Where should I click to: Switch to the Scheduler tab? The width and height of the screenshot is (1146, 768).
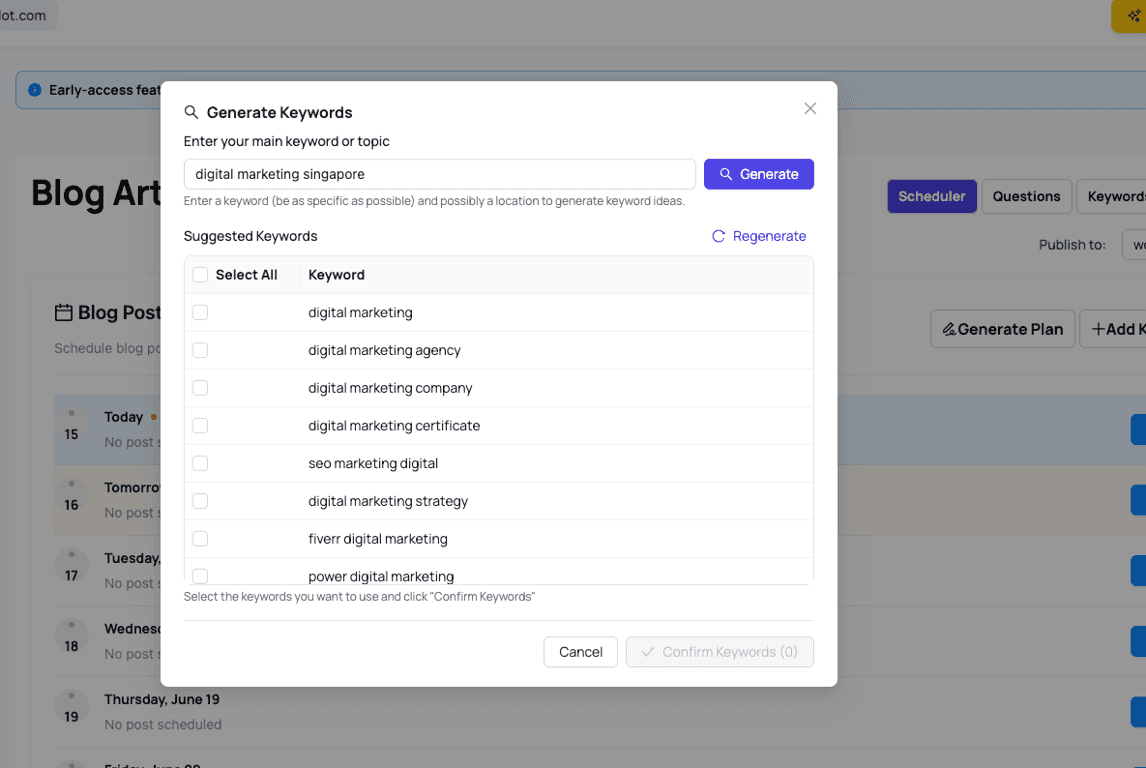pyautogui.click(x=932, y=197)
